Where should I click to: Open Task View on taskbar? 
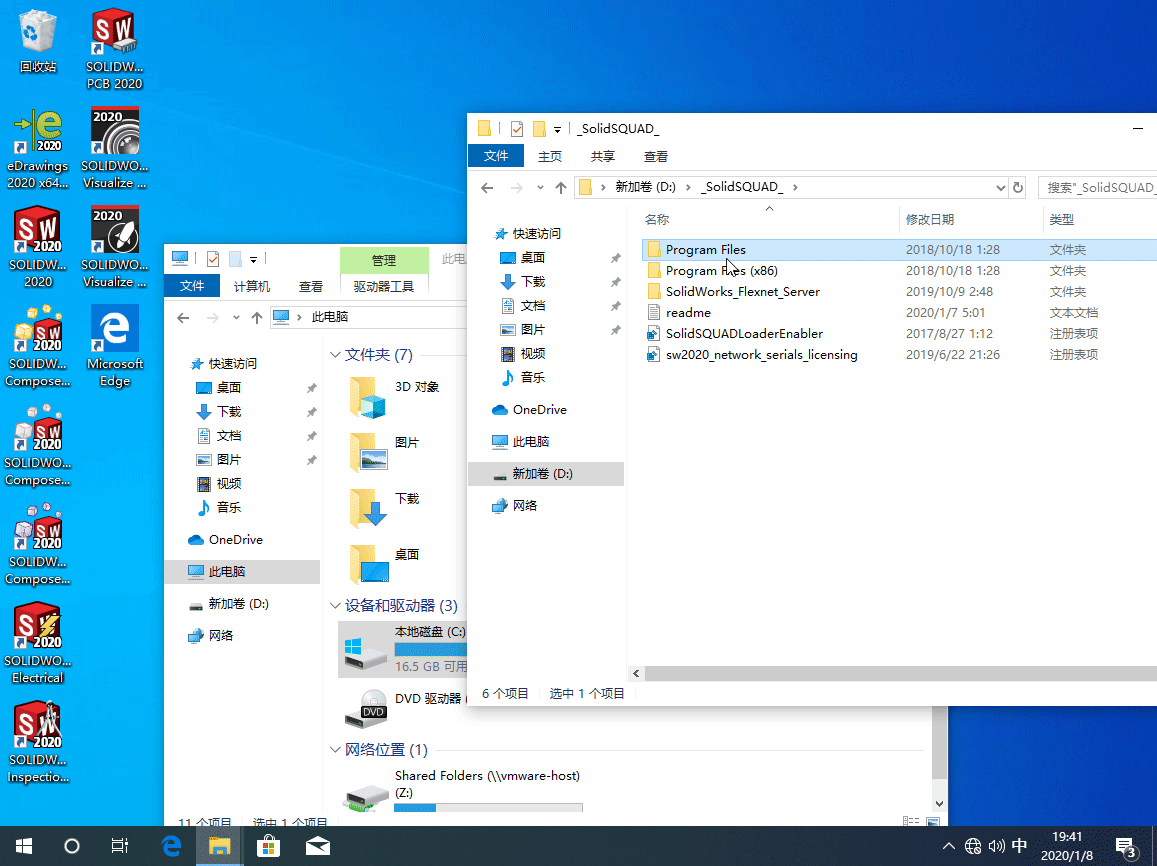120,846
